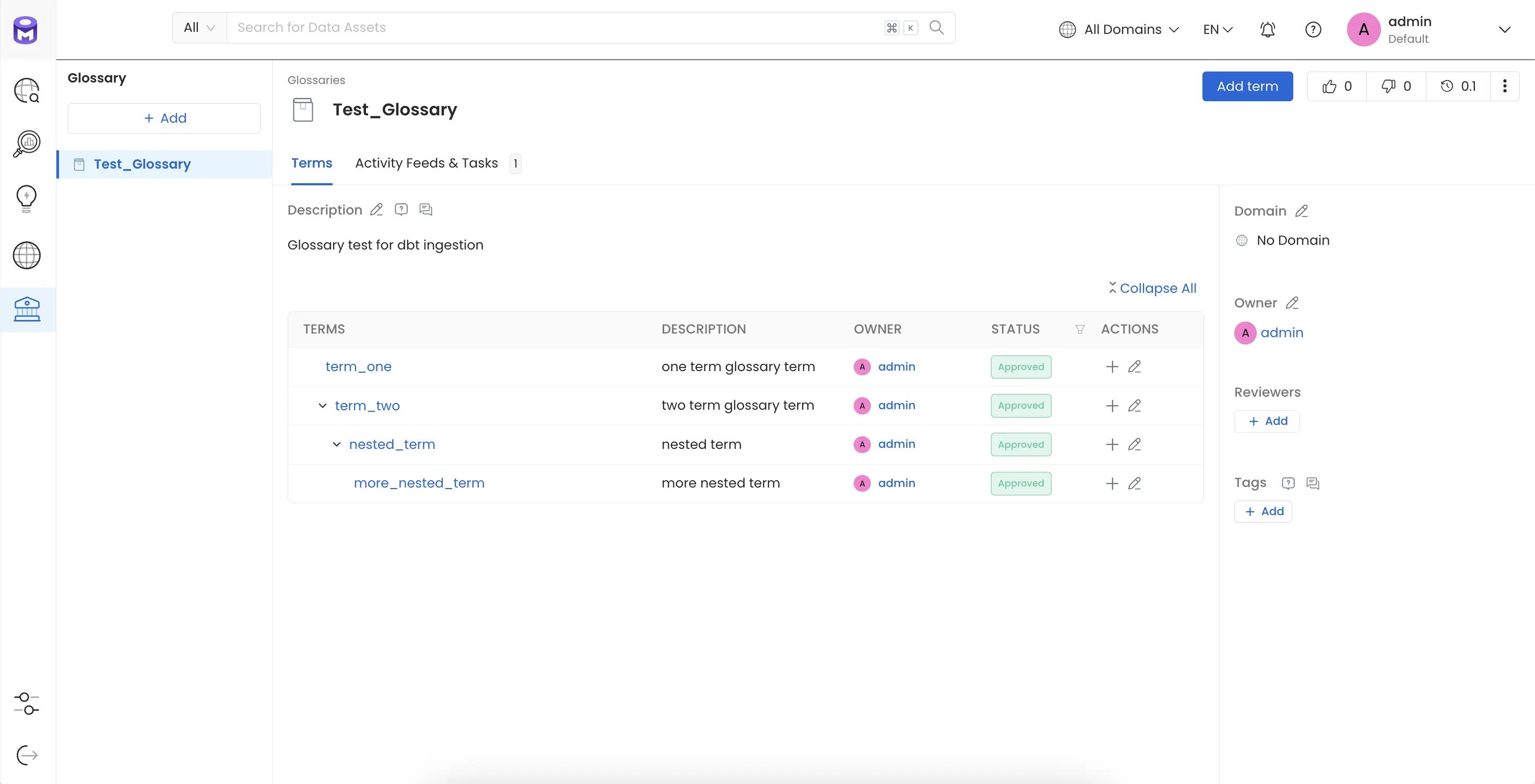
Task: Add a reviewer with Add button
Action: (x=1267, y=421)
